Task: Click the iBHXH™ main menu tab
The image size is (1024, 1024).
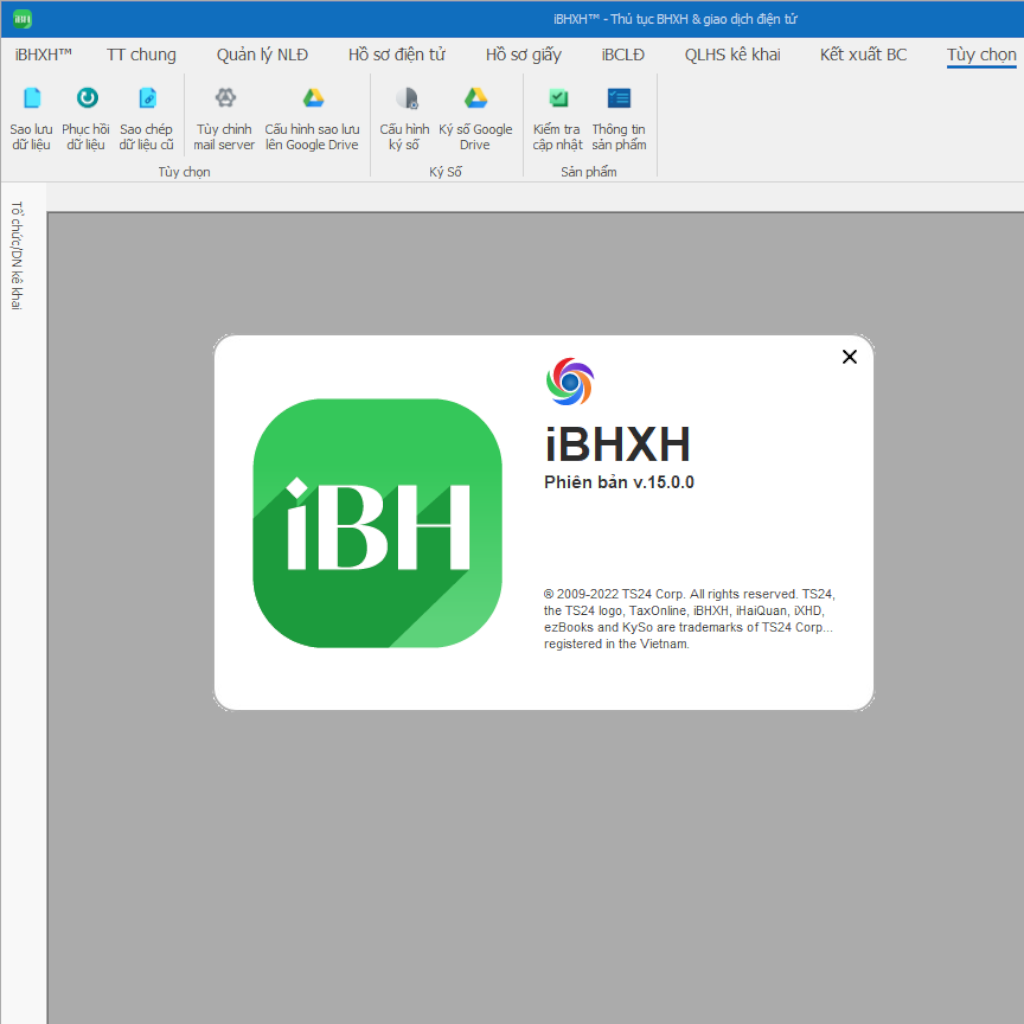Action: click(44, 55)
